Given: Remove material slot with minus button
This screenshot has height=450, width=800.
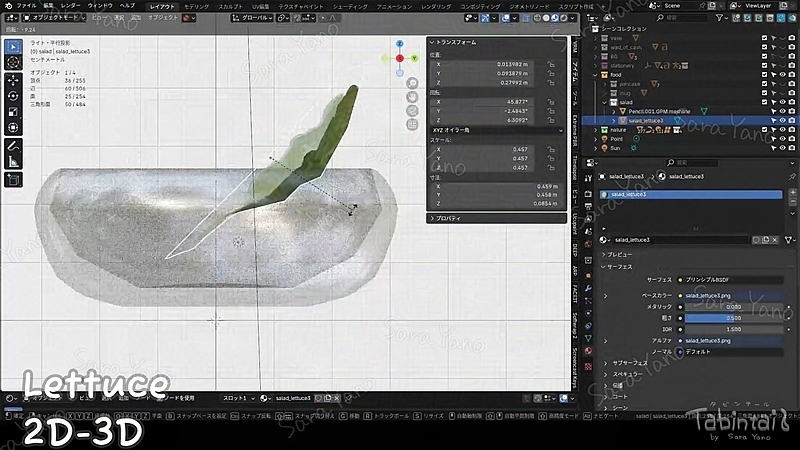Looking at the screenshot, I should (793, 202).
